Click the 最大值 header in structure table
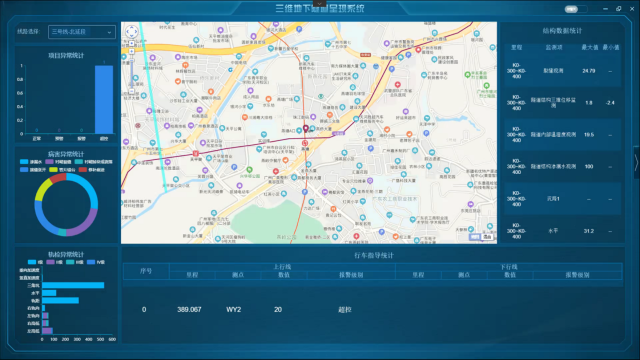Image resolution: width=640 pixels, height=360 pixels. pos(590,47)
